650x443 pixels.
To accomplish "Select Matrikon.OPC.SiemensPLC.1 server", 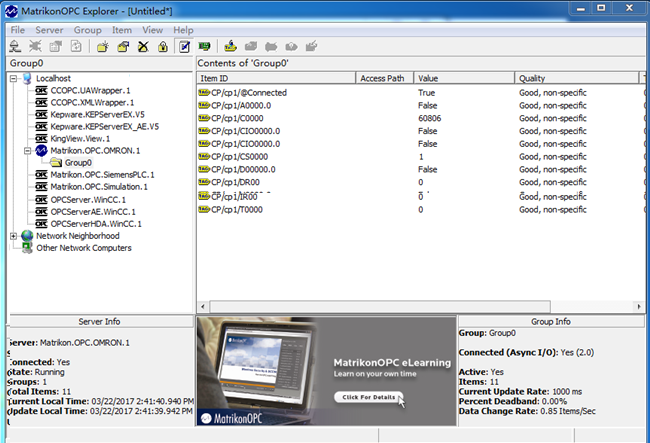I will pyautogui.click(x=102, y=174).
